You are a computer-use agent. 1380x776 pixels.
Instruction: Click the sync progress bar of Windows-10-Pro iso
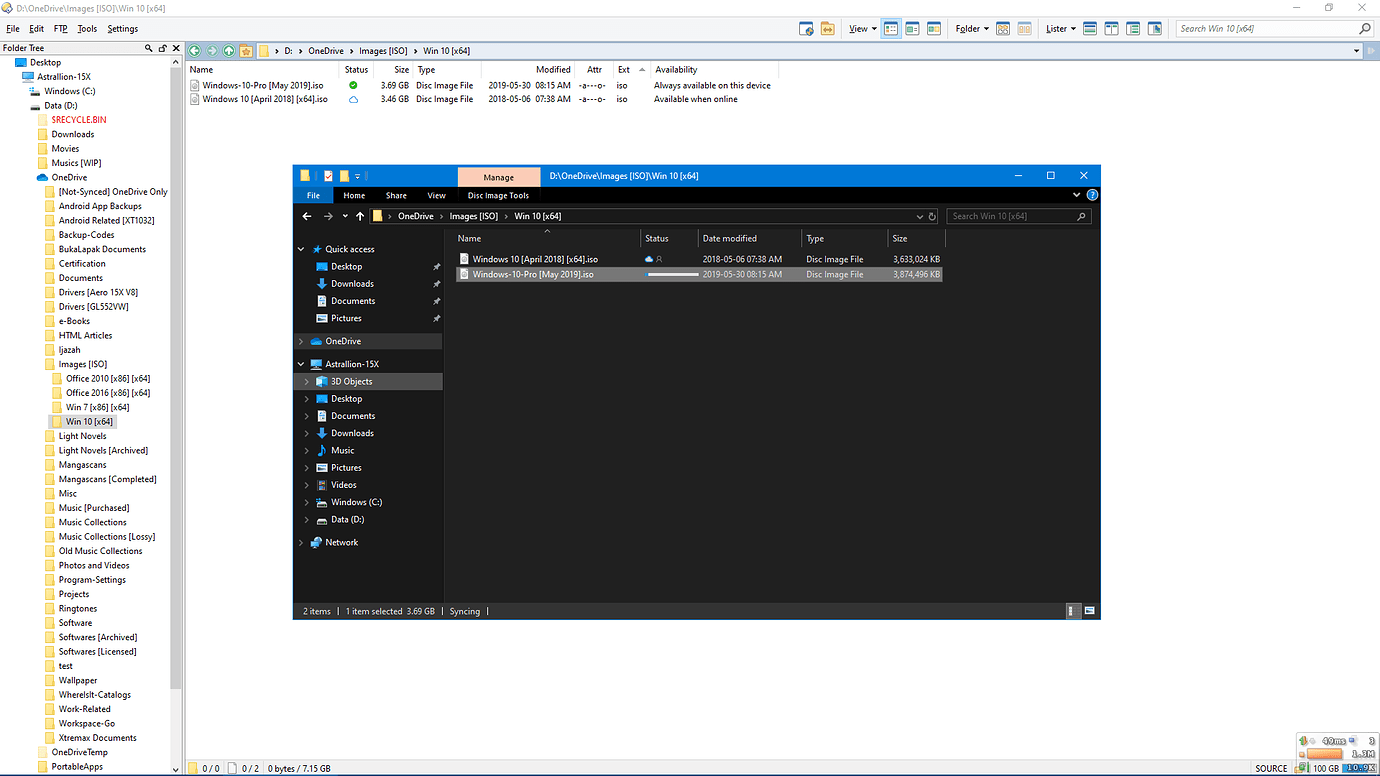673,274
